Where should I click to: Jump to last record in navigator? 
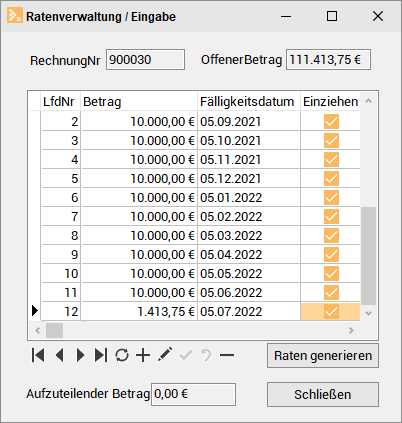click(x=101, y=355)
